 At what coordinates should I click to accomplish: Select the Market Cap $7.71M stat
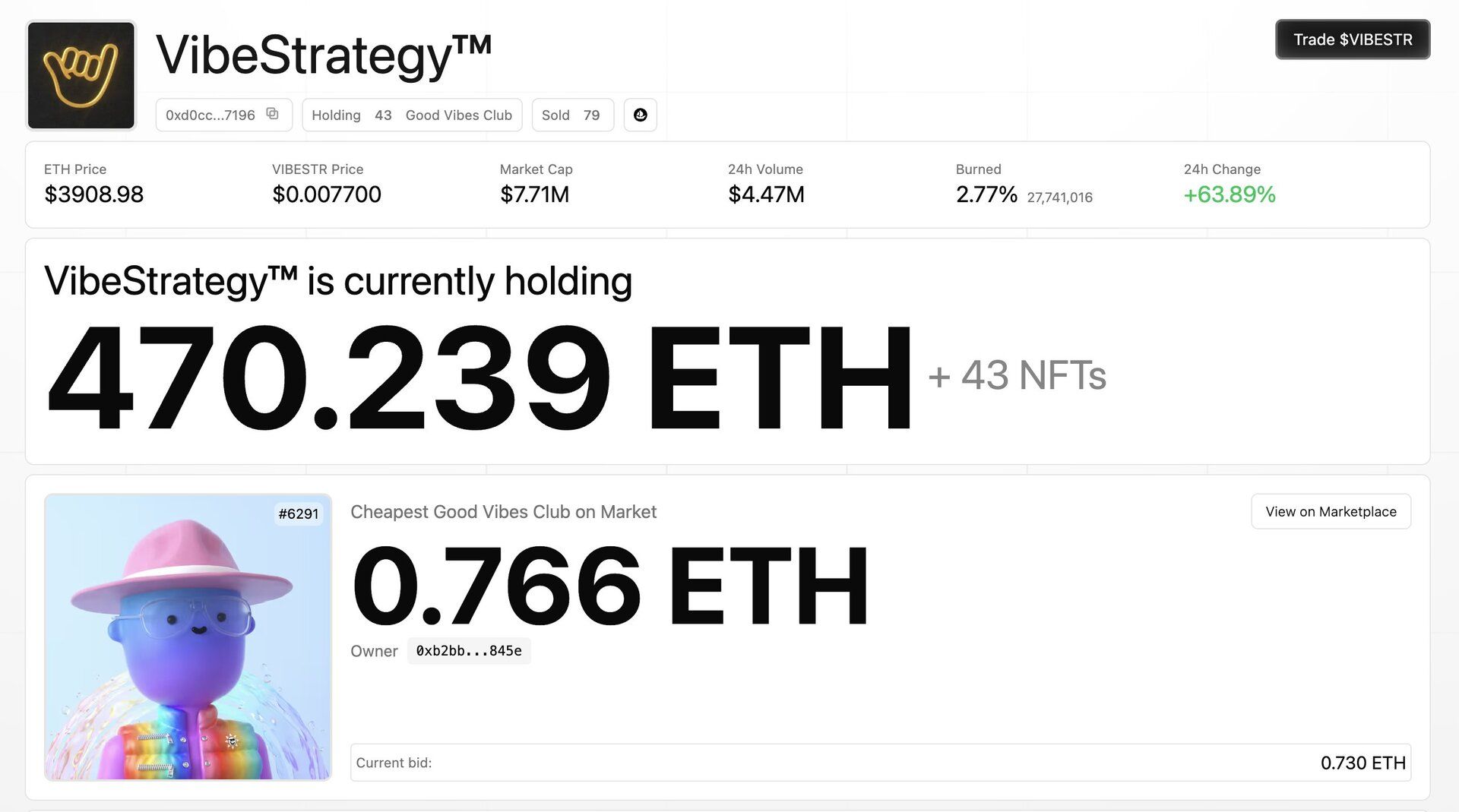[535, 194]
